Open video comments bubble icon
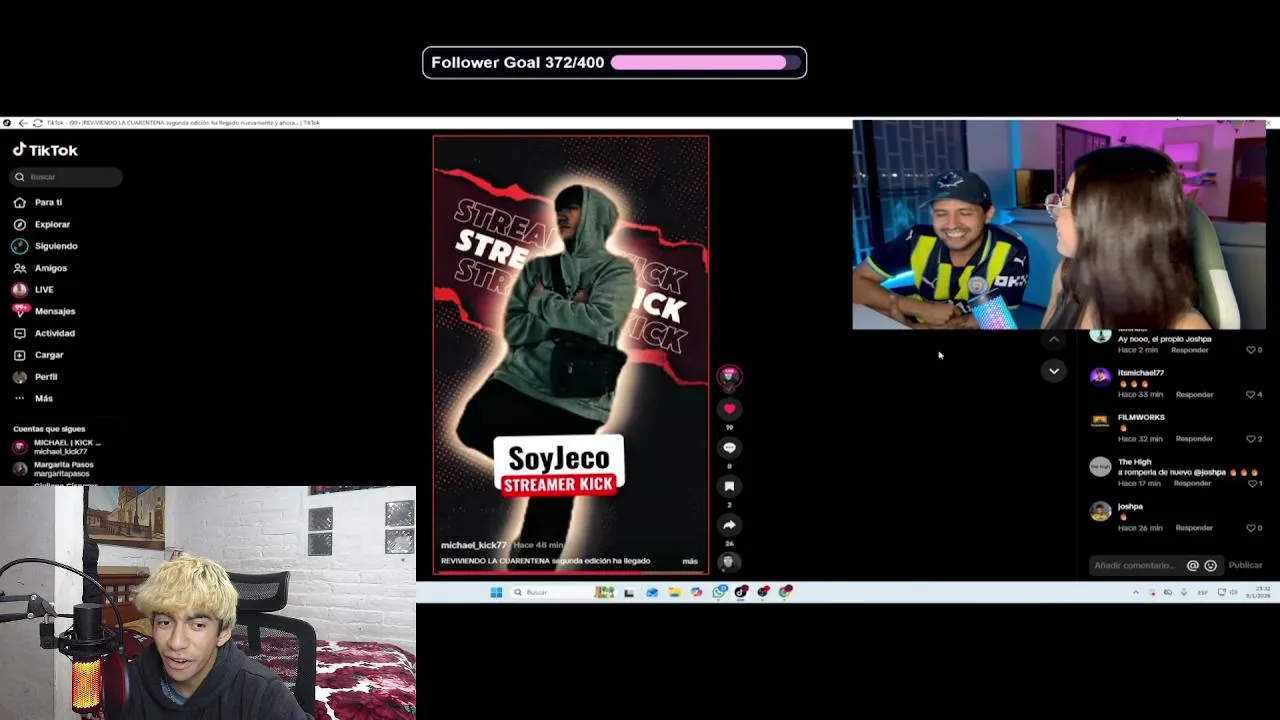 pos(729,447)
